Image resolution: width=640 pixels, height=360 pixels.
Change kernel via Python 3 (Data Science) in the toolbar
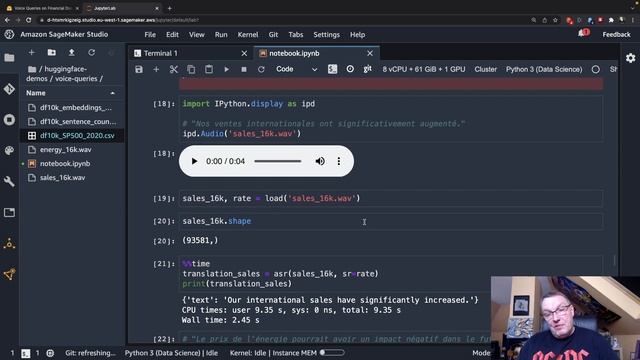tap(544, 69)
